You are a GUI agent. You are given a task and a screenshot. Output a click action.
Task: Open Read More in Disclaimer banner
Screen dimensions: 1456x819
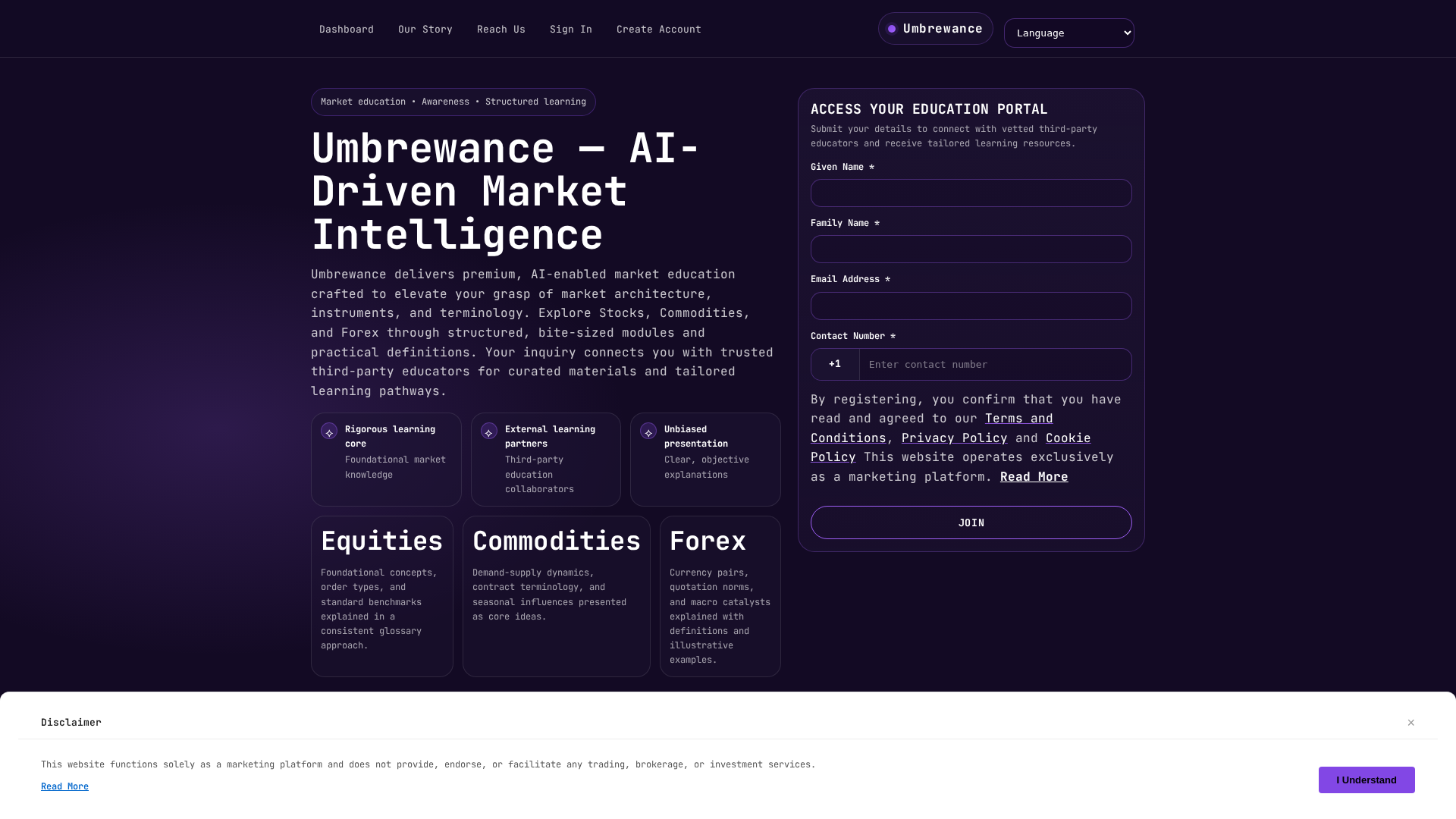(x=64, y=787)
